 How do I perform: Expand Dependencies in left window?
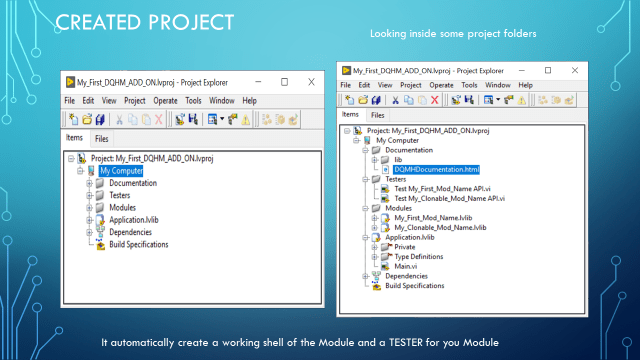[89, 232]
